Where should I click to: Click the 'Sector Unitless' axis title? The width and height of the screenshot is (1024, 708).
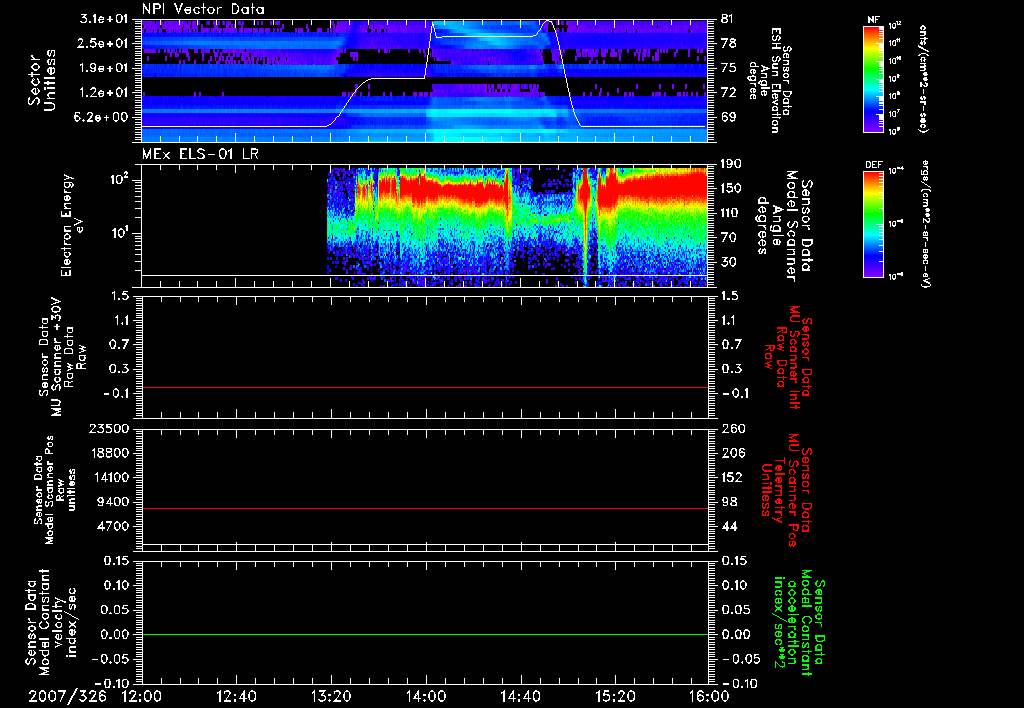coord(42,80)
